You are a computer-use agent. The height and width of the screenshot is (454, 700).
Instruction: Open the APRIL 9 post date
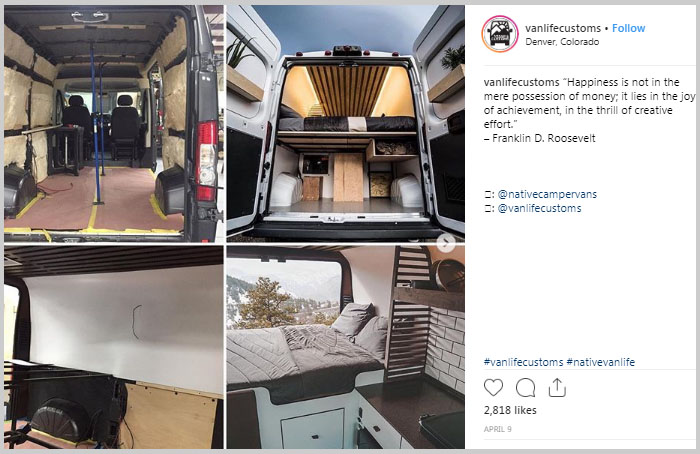tap(498, 429)
